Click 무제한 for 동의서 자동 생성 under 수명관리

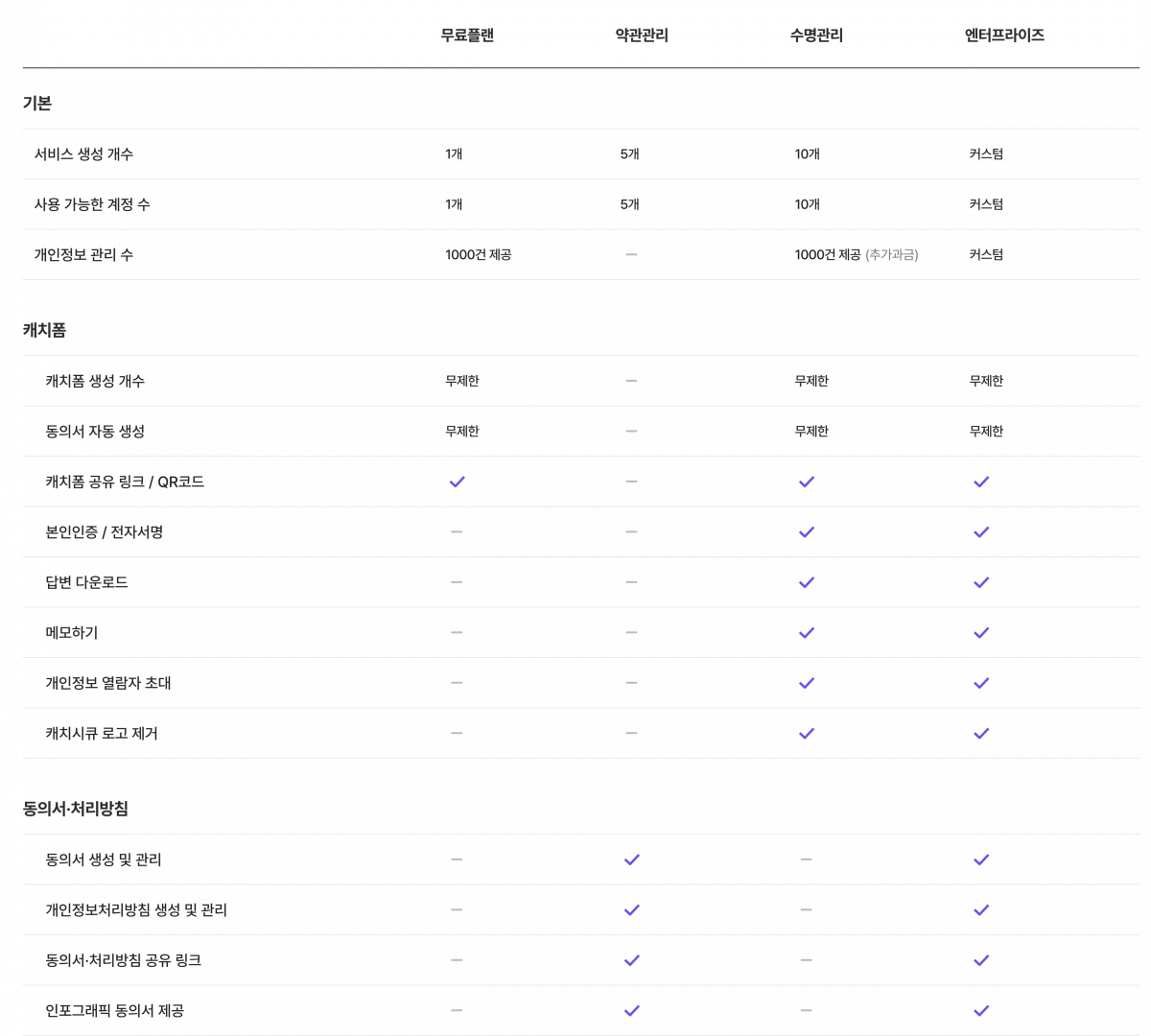pyautogui.click(x=811, y=432)
